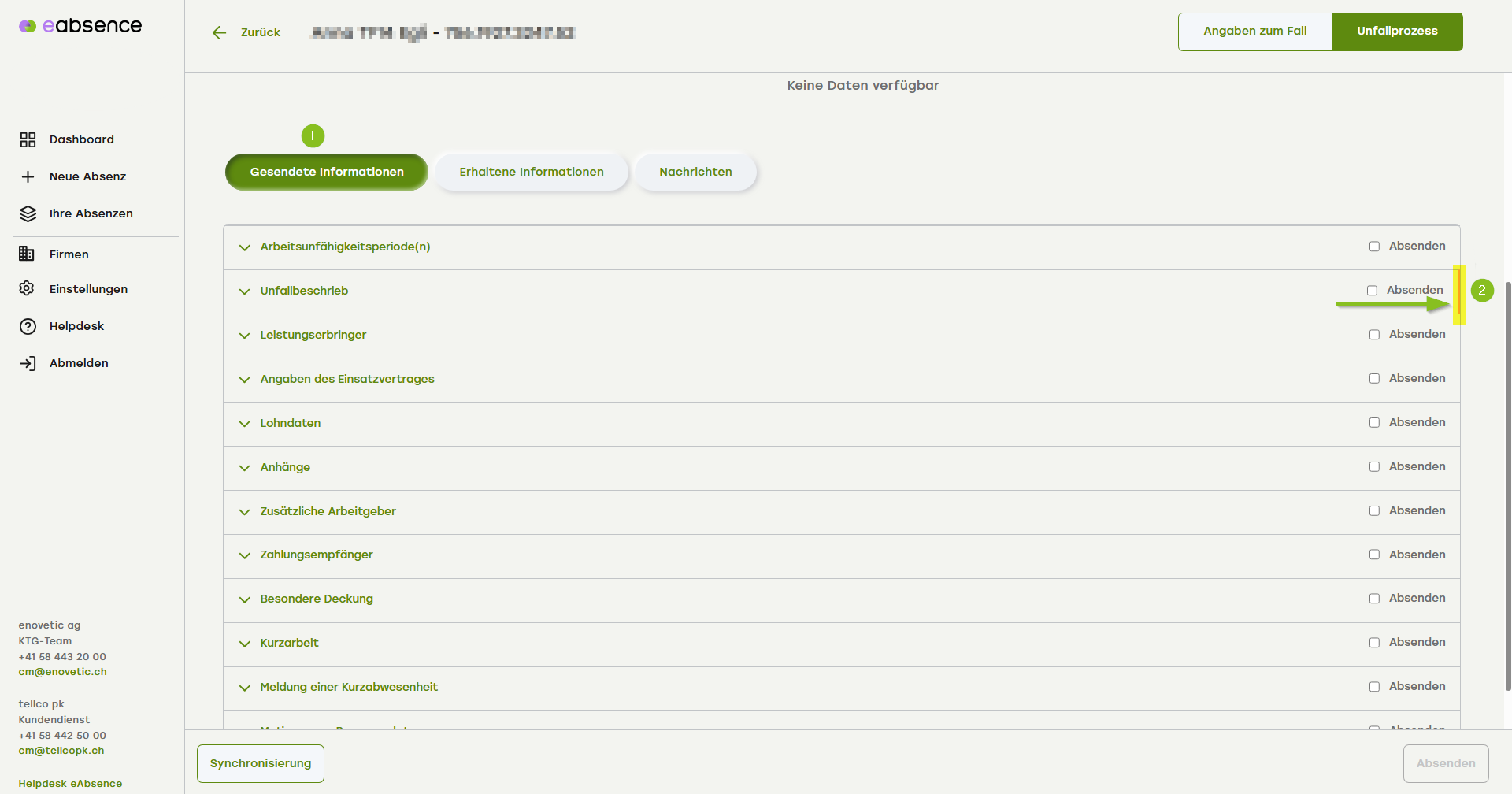Open Einstellungen gear icon
Image resolution: width=1512 pixels, height=794 pixels.
click(27, 288)
